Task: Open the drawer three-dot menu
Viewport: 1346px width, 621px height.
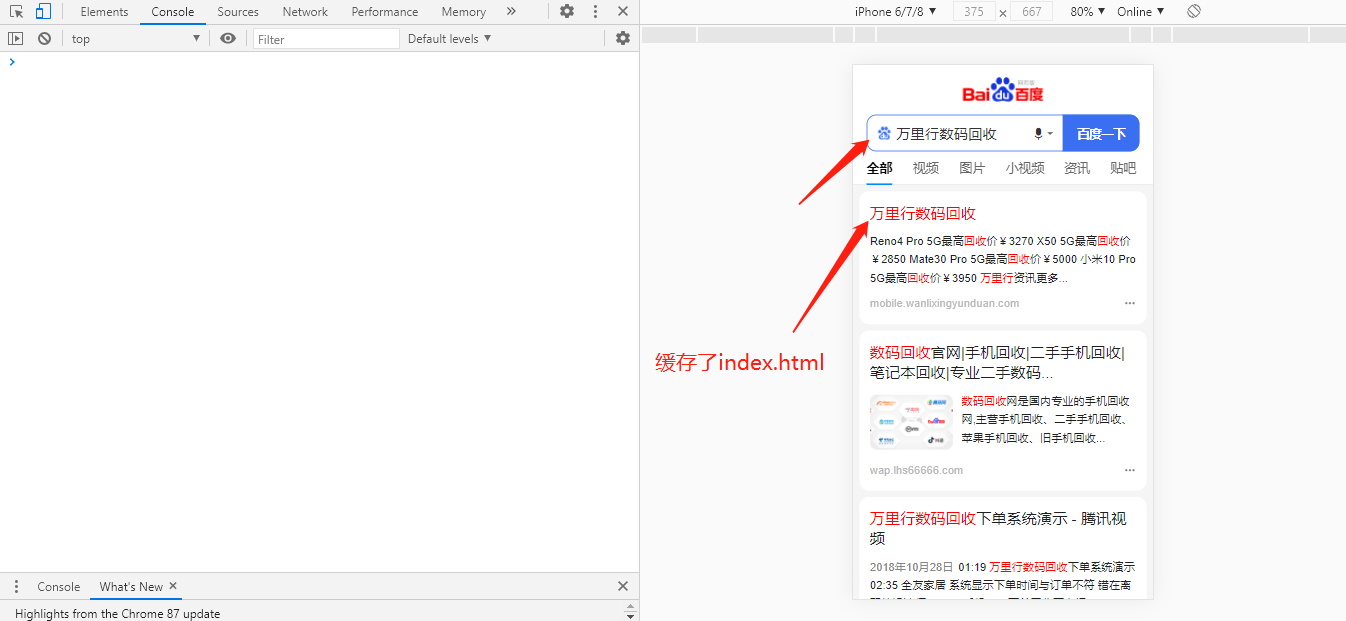Action: pos(16,586)
